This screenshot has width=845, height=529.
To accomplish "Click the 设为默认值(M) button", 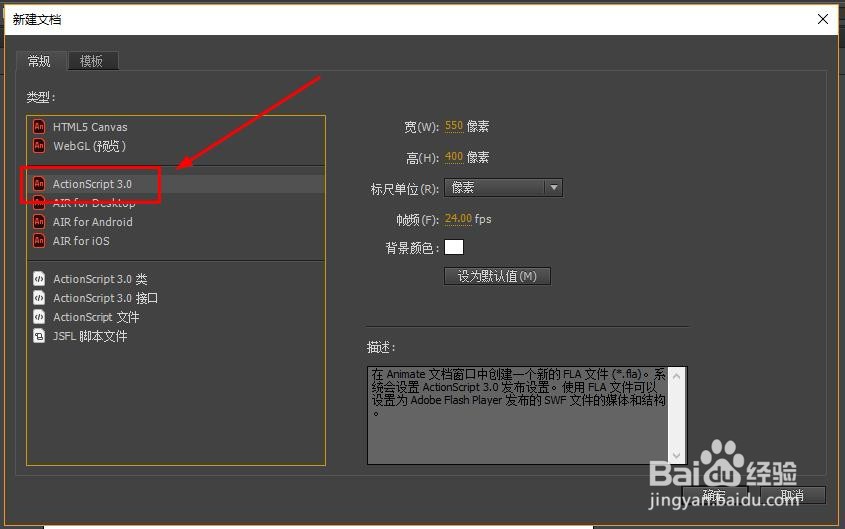I will tap(497, 276).
